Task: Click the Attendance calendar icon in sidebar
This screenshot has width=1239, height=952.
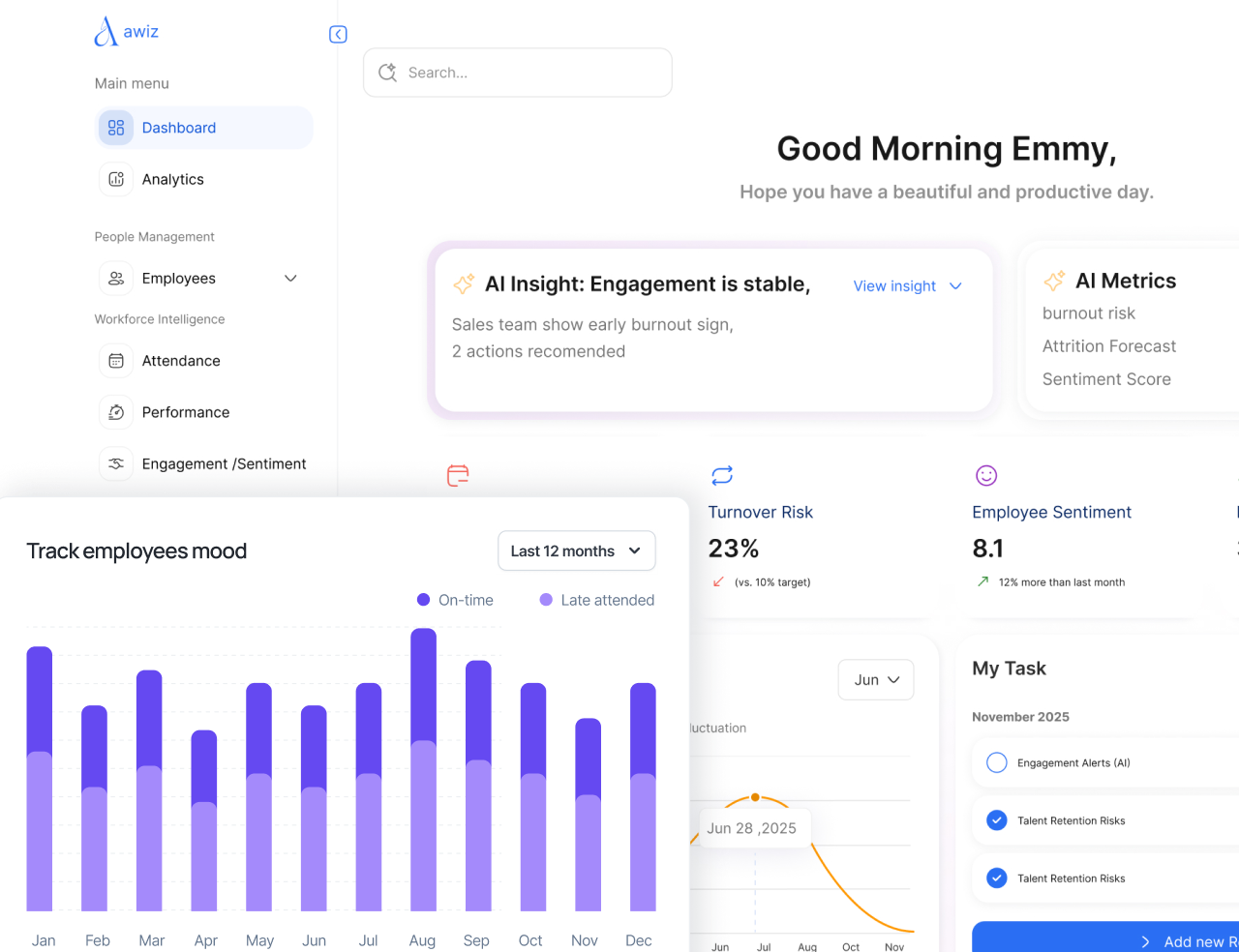Action: [116, 361]
